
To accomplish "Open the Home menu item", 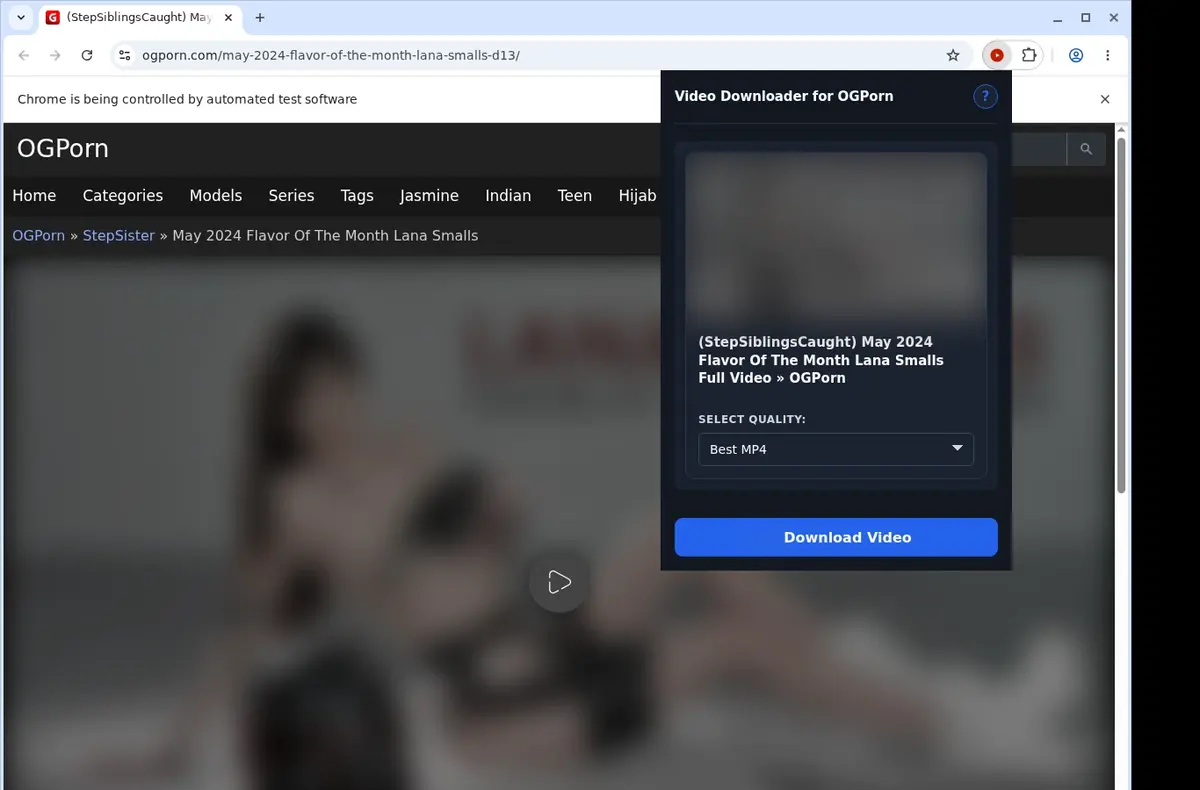I will coord(34,196).
